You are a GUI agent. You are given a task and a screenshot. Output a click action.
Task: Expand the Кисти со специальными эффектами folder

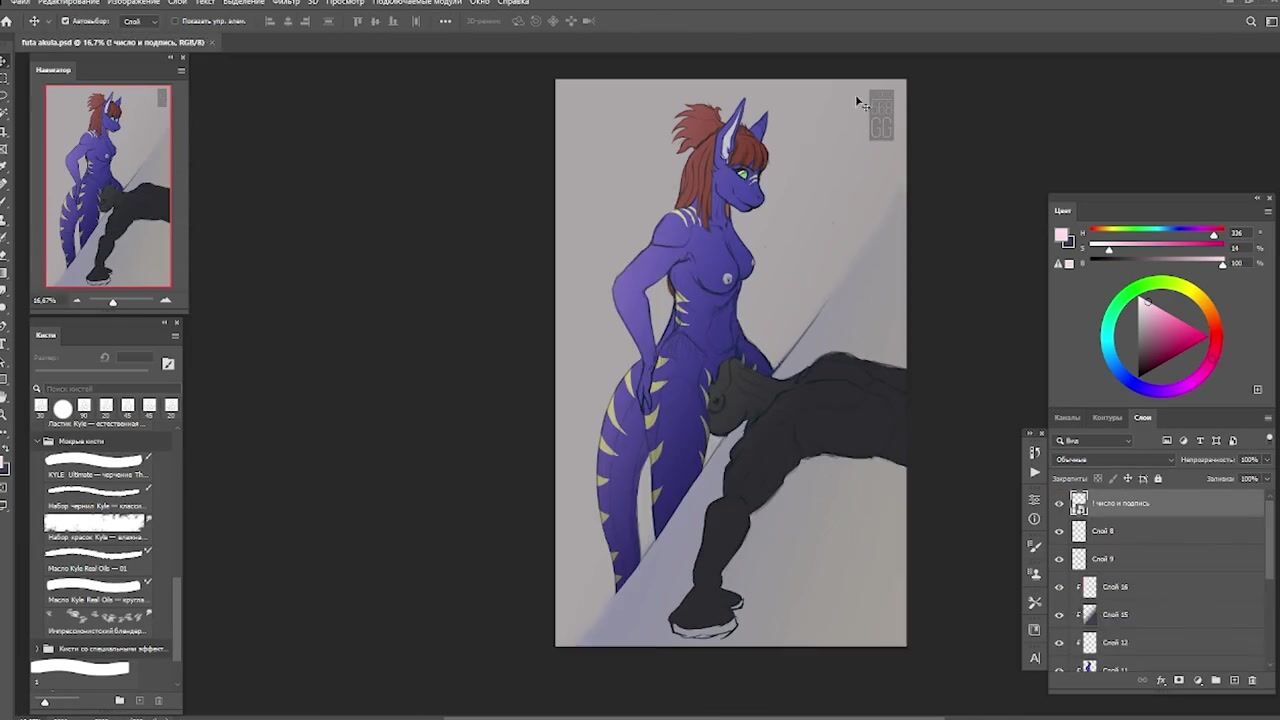click(x=37, y=649)
